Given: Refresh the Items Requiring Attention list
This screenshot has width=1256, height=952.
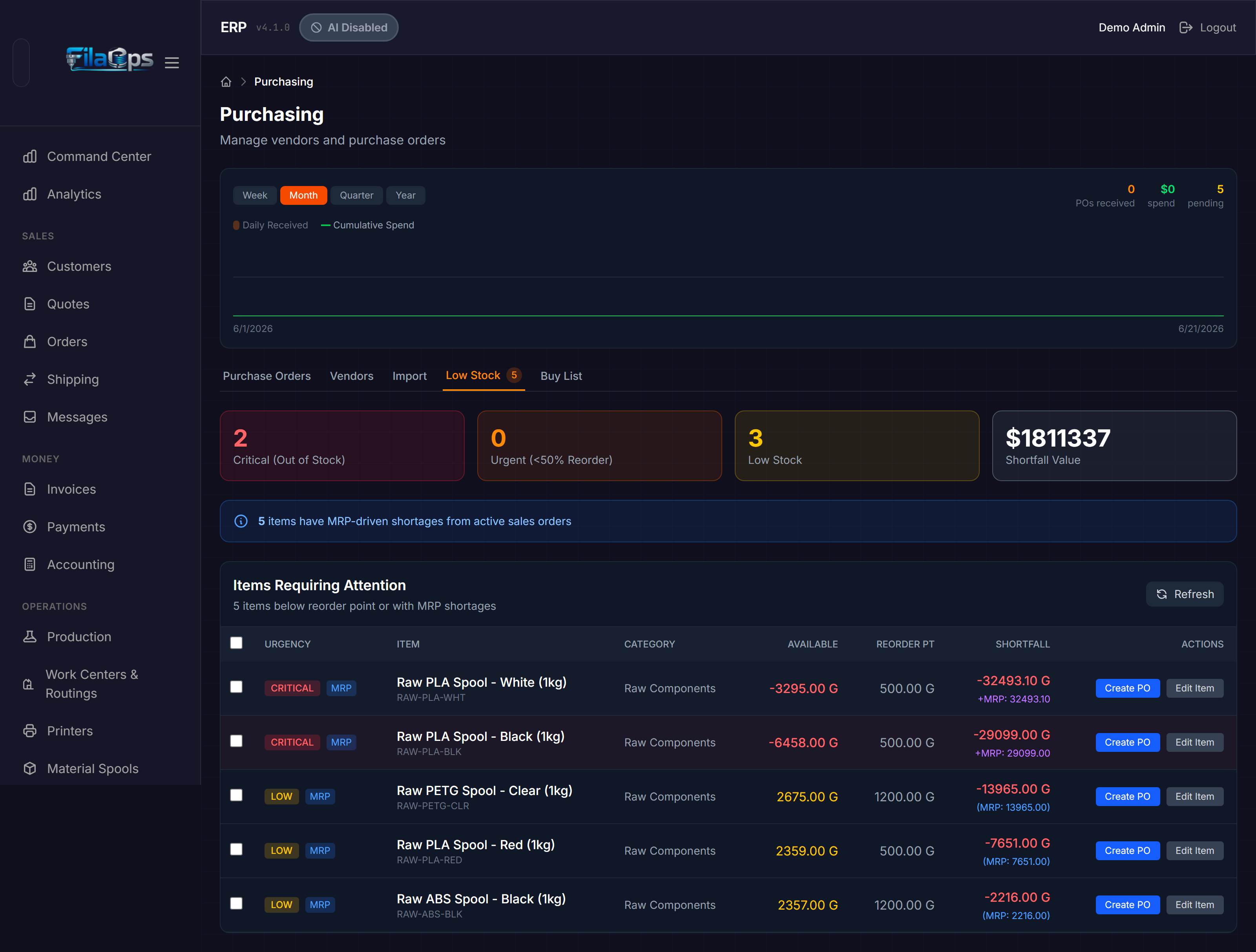Looking at the screenshot, I should pos(1185,594).
